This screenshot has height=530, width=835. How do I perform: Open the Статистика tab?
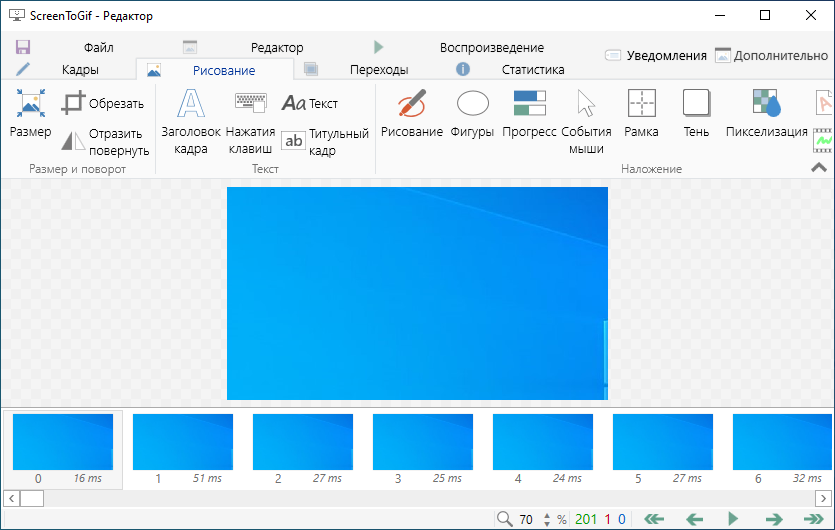tap(533, 70)
